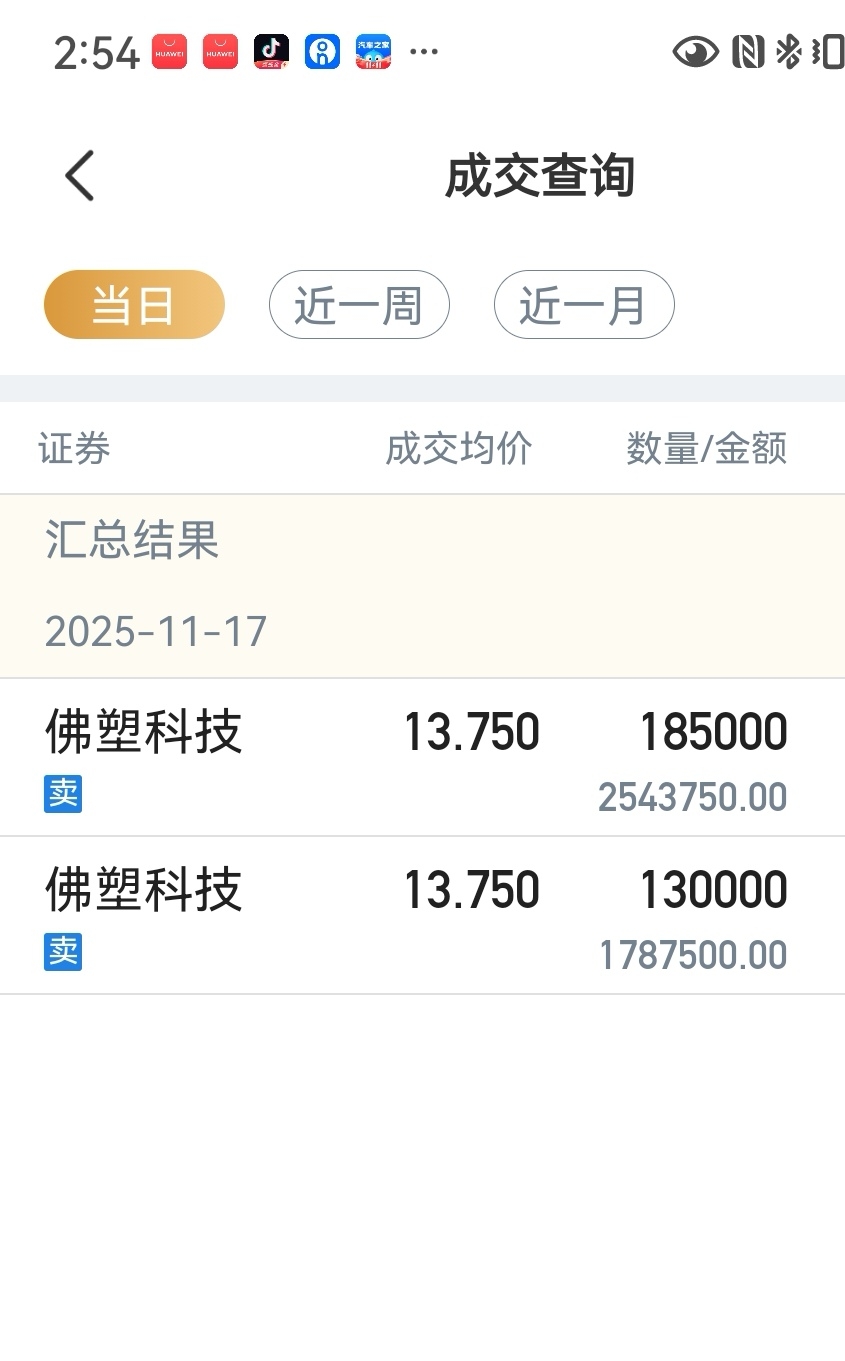Tap the amount 2543750.00

tap(692, 798)
